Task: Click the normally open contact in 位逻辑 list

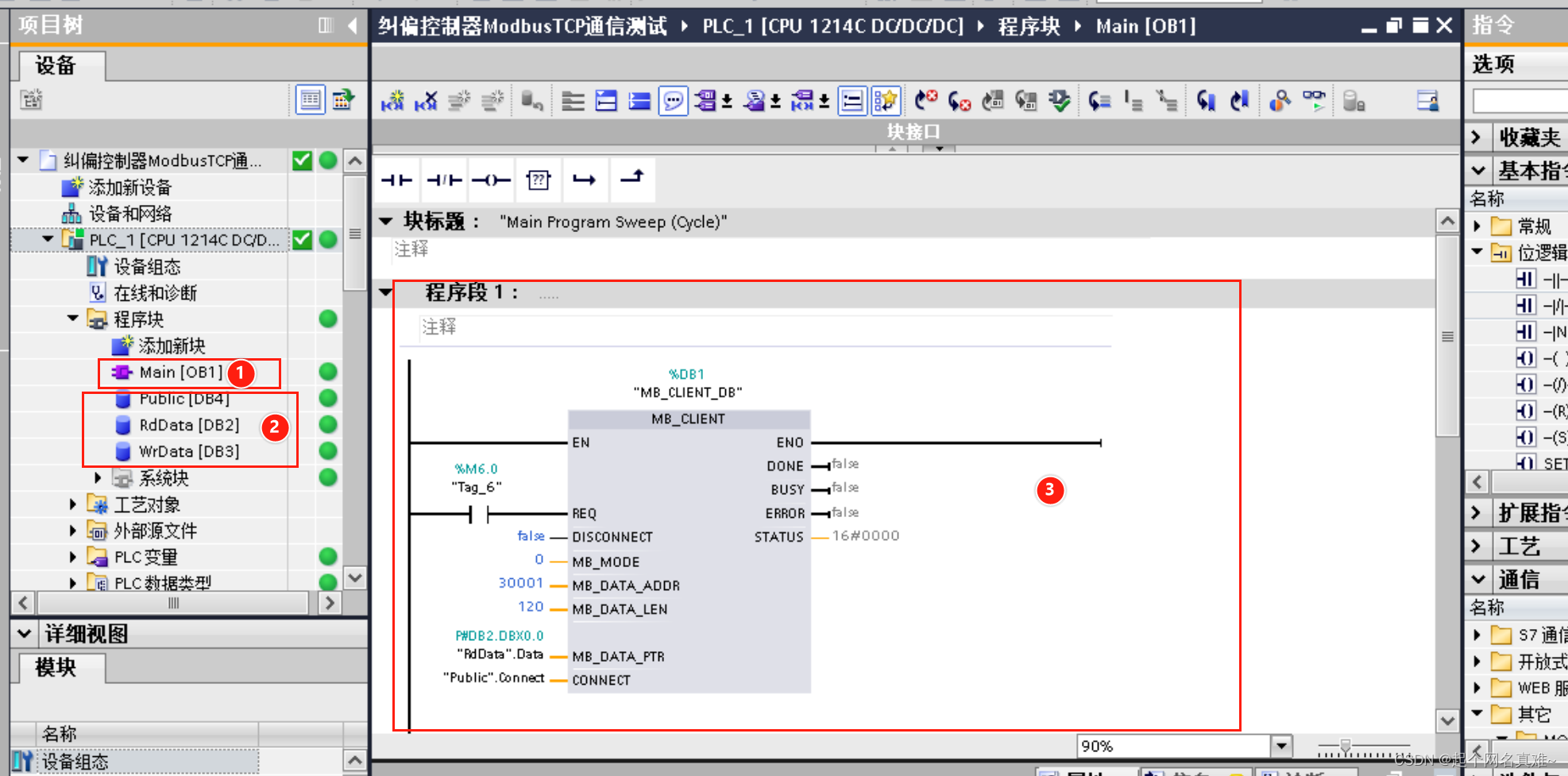Action: 1526,280
